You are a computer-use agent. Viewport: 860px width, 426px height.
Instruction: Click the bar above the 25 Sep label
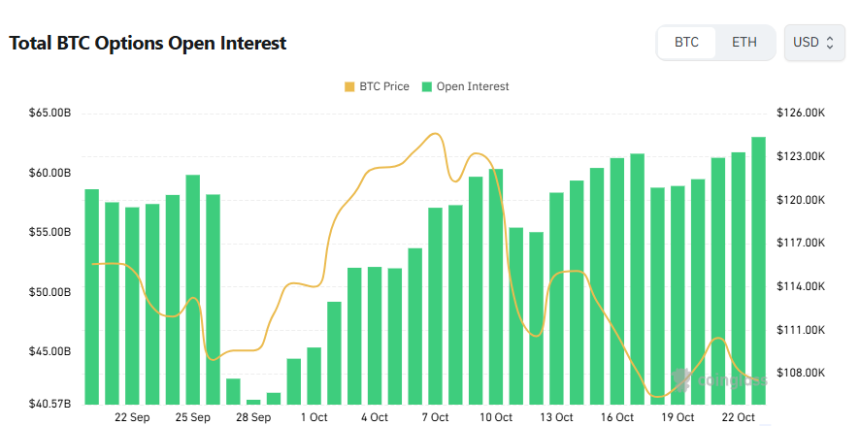click(193, 289)
